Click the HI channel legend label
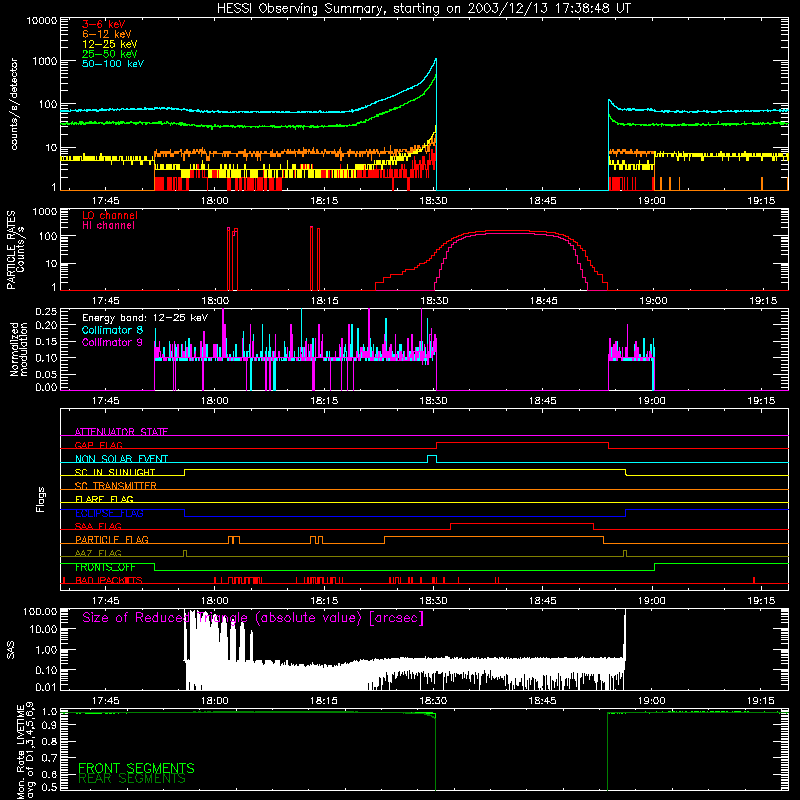The width and height of the screenshot is (800, 800). [x=108, y=225]
